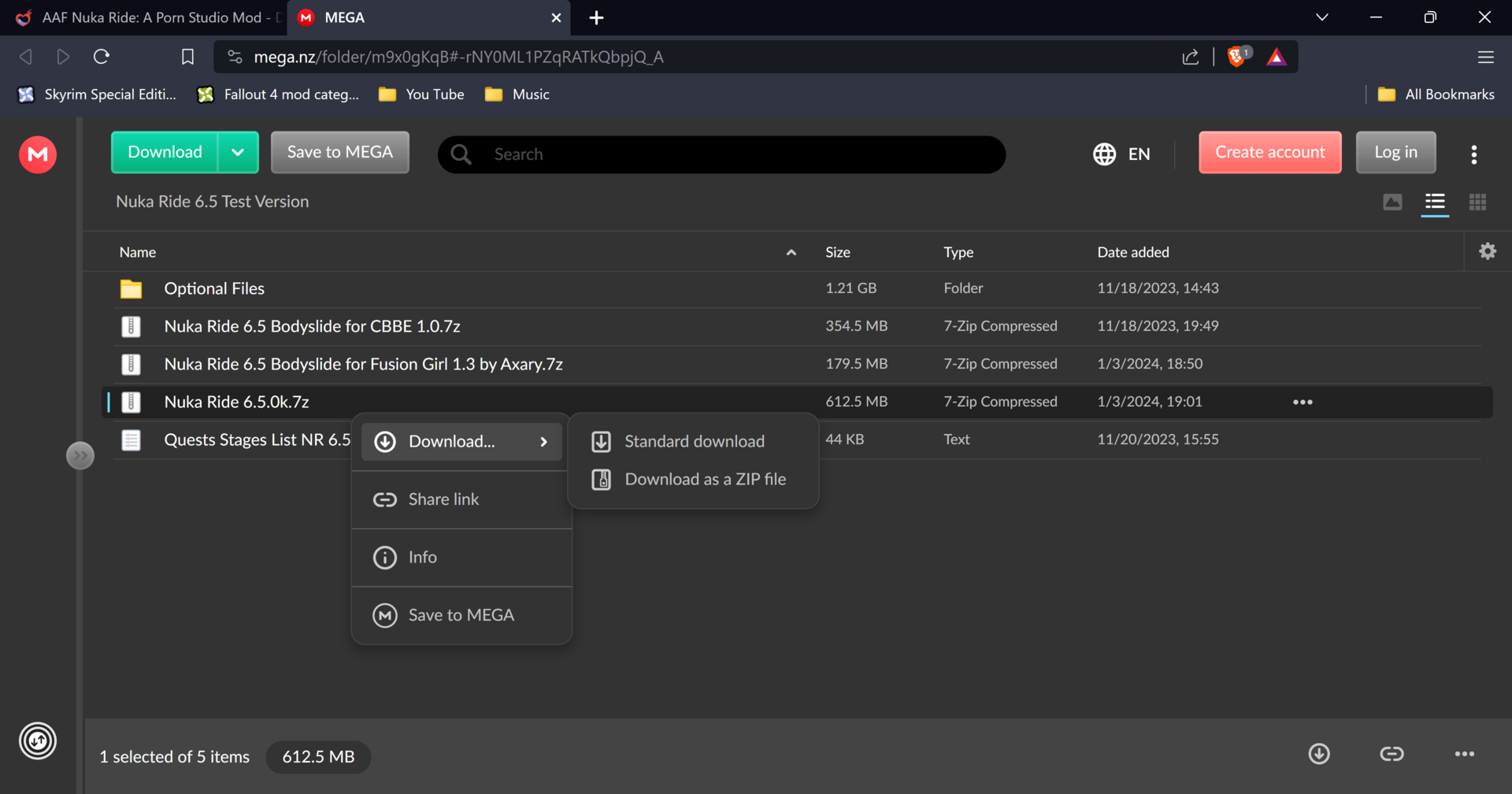This screenshot has height=794, width=1512.
Task: Choose Info in the context menu
Action: tap(461, 558)
